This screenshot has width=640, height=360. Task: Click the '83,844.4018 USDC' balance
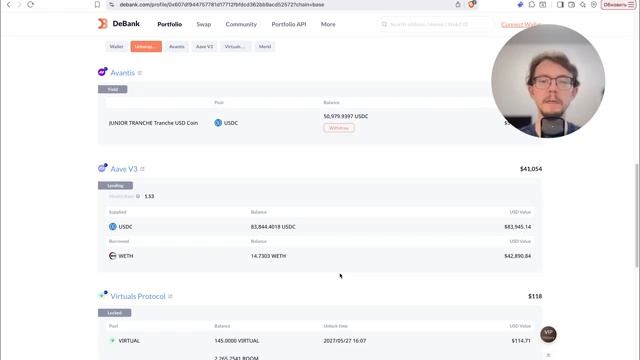273,227
